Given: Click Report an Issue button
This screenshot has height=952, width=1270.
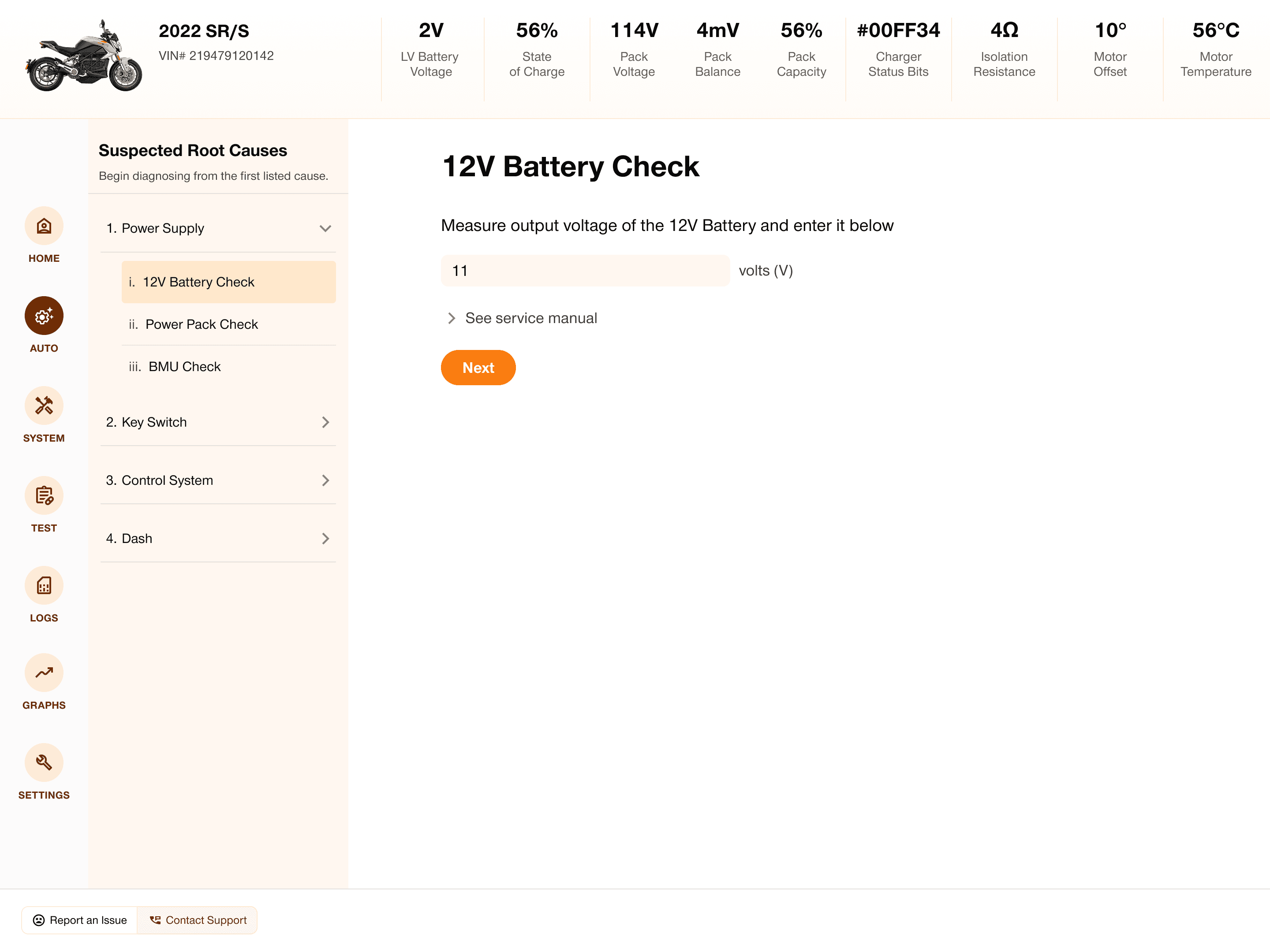Looking at the screenshot, I should tap(80, 920).
